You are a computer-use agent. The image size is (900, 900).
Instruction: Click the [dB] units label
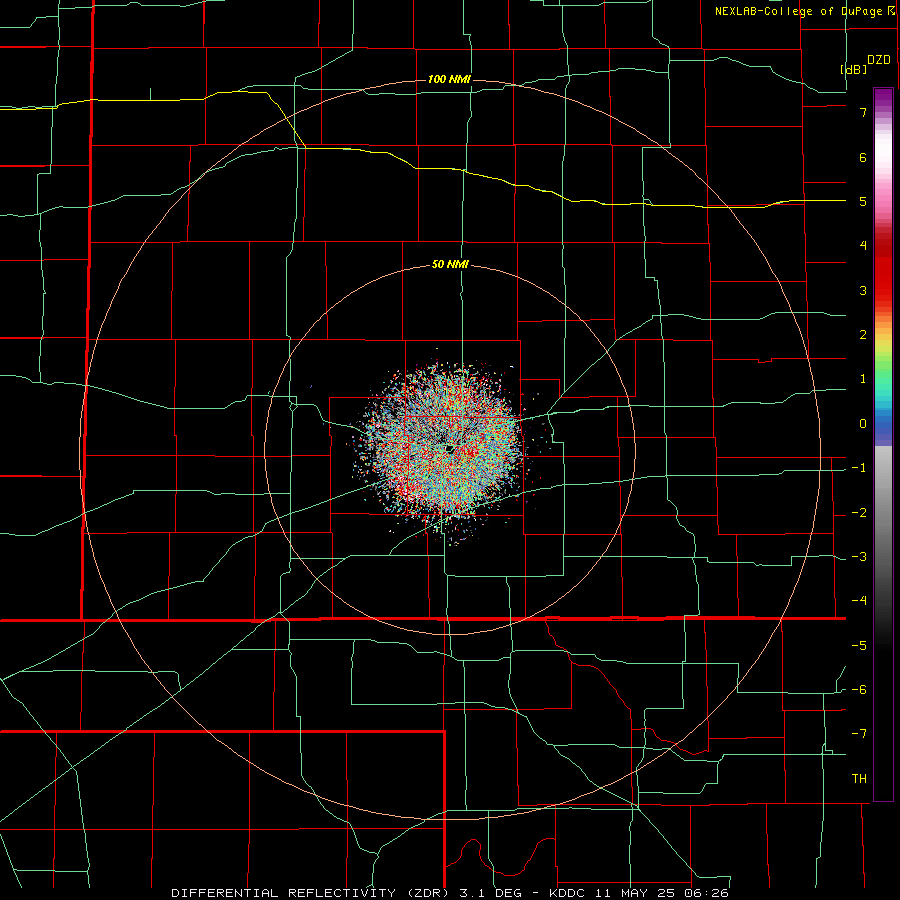click(x=854, y=69)
